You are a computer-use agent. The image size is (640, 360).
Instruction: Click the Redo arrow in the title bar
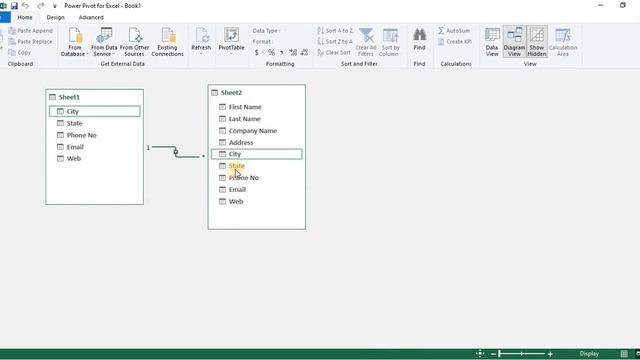40,6
